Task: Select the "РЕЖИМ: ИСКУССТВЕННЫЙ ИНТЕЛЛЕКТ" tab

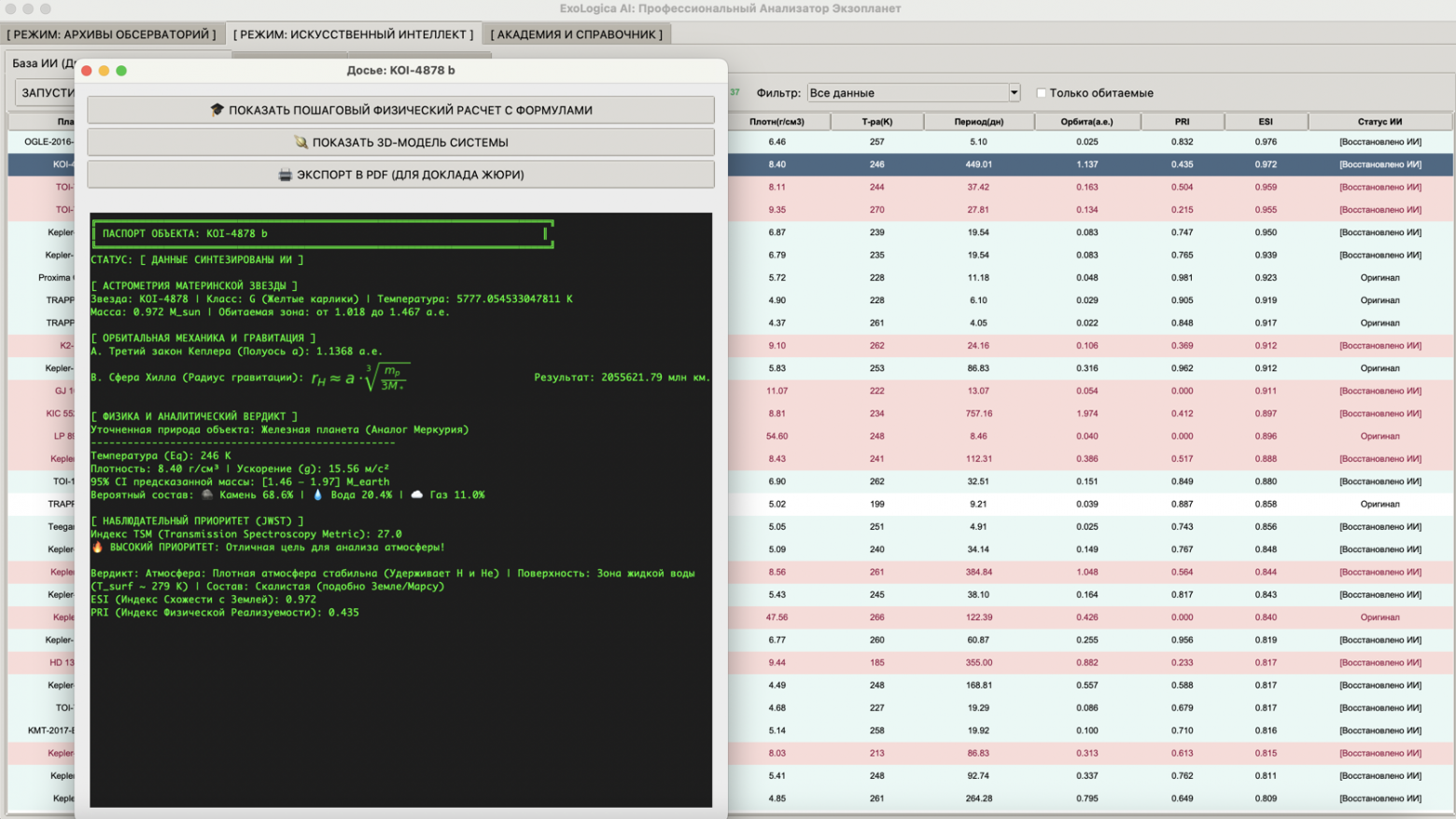Action: [x=353, y=35]
